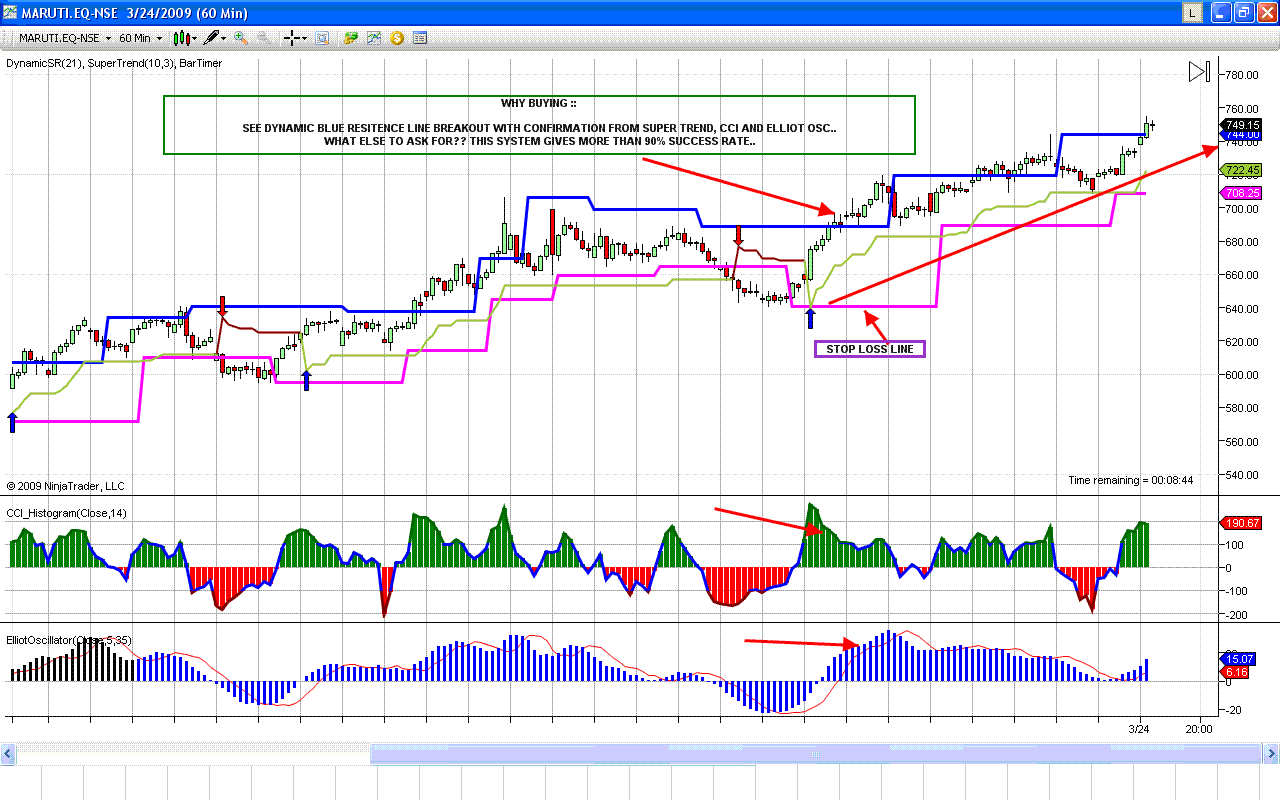Click the ElliotOscillator panel label
Screen dimensions: 1280x800
point(68,640)
